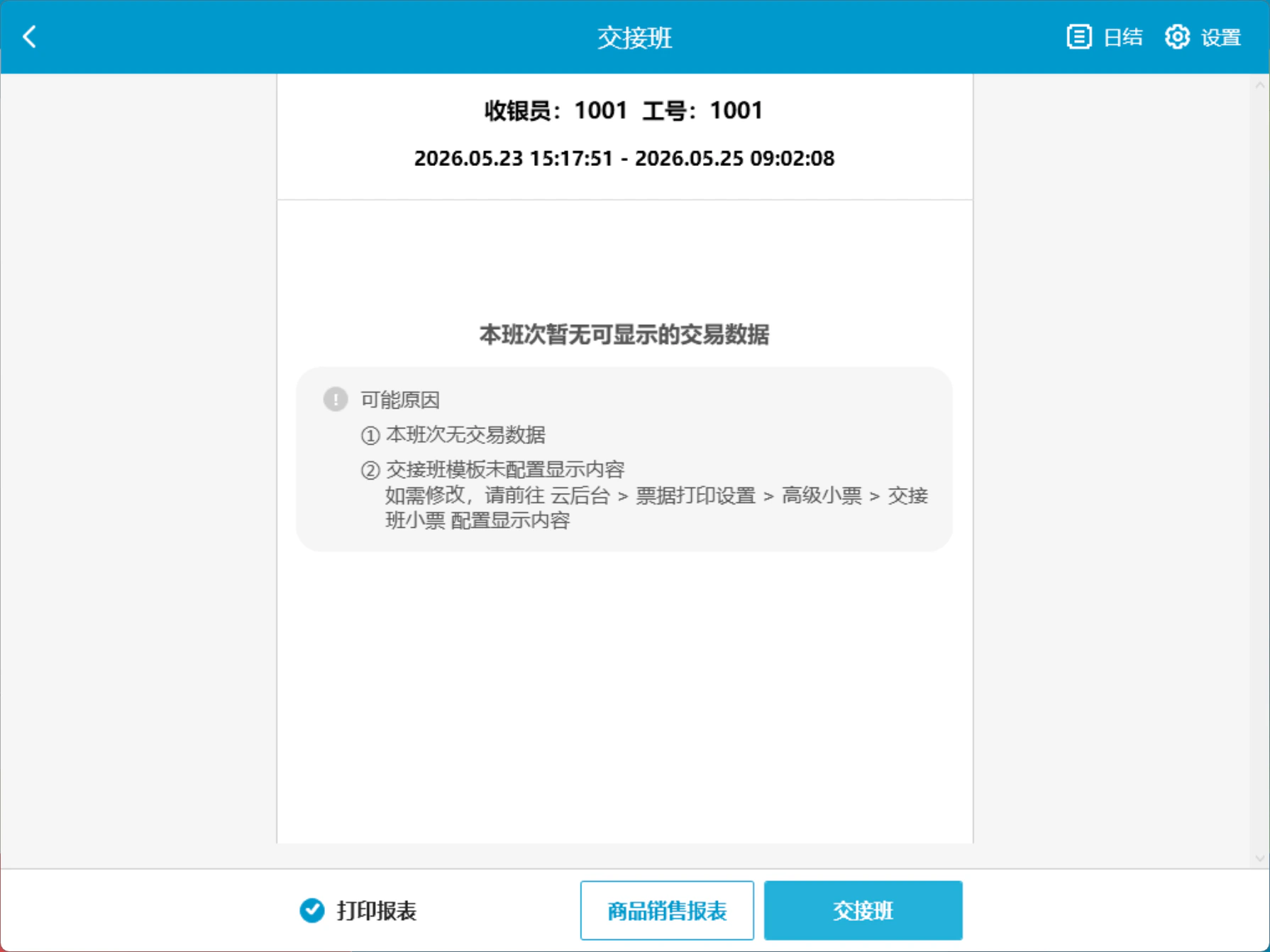Viewport: 1270px width, 952px height.
Task: Click the 本班次暂无可显示的交易数据 message
Action: tap(624, 334)
